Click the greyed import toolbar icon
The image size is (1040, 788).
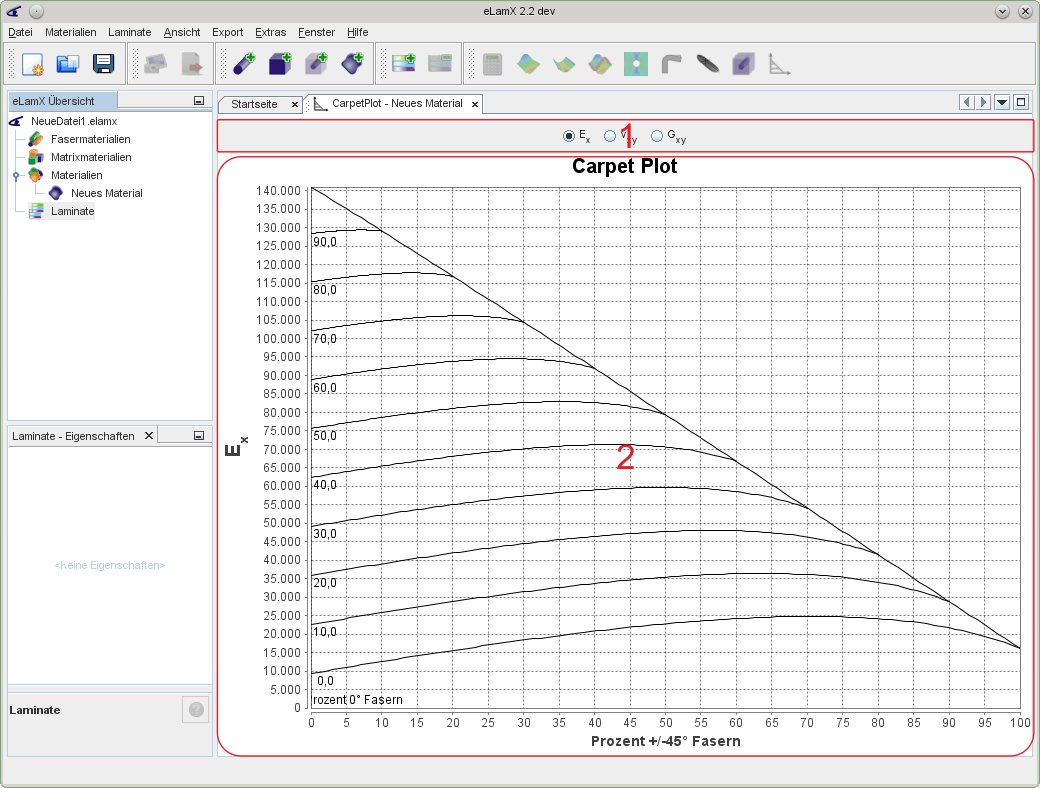click(156, 64)
